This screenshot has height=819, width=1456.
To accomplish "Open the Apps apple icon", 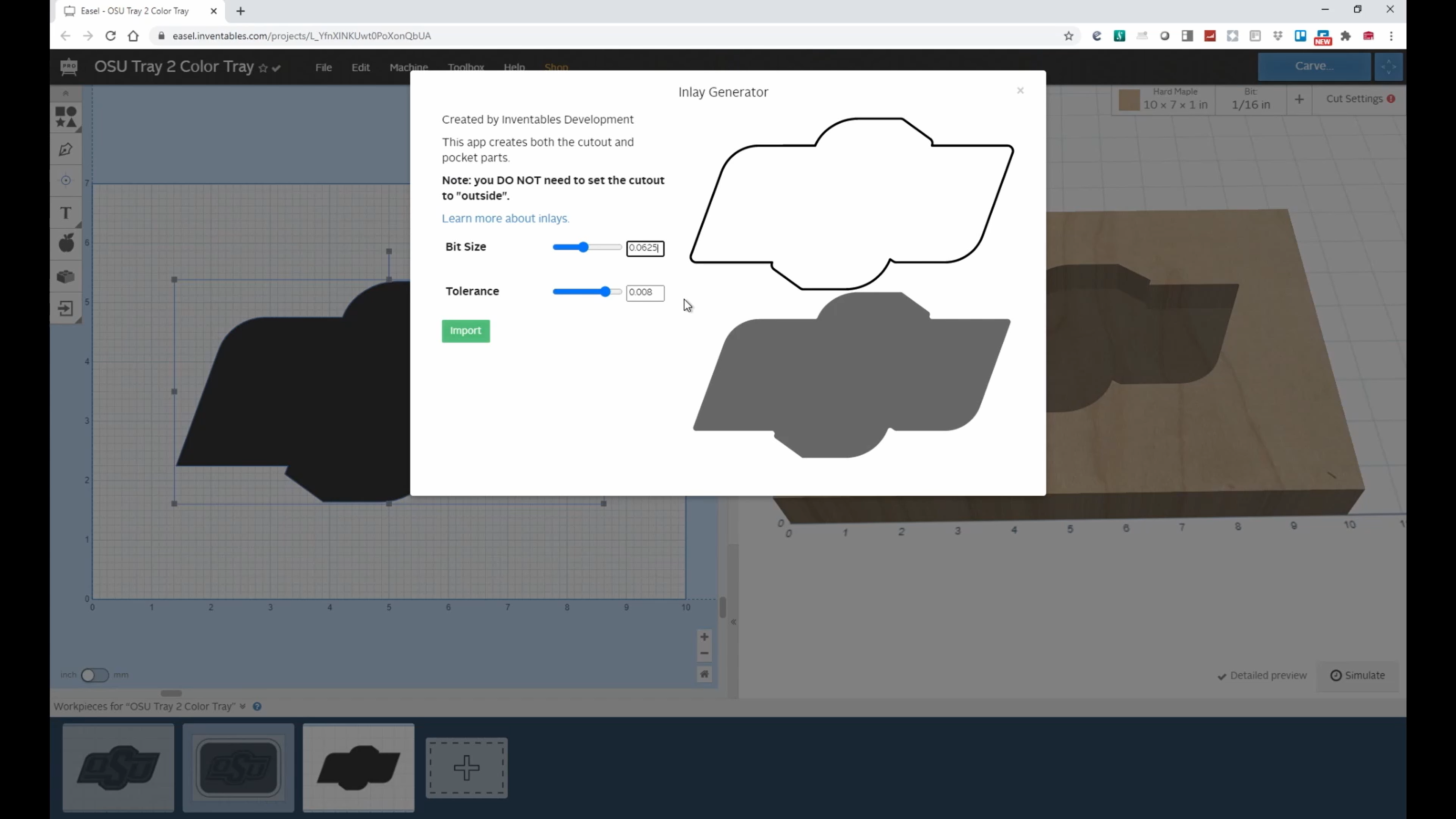I will pos(66,243).
